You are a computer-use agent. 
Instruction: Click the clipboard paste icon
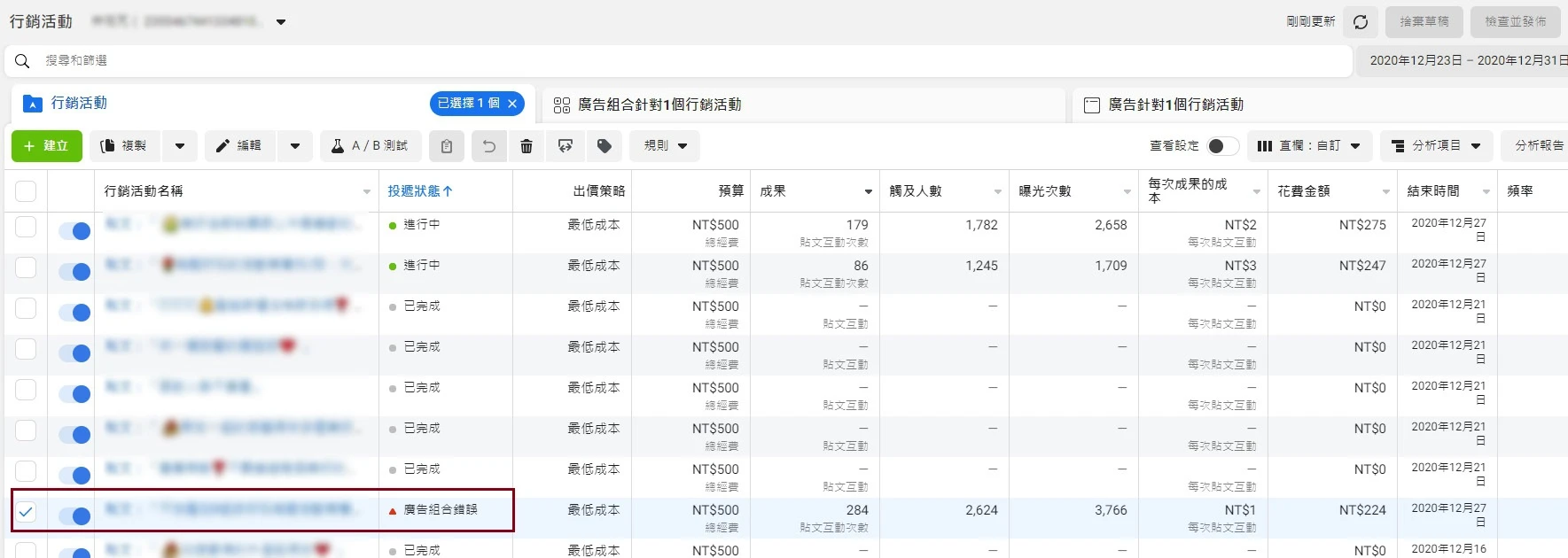[x=447, y=146]
